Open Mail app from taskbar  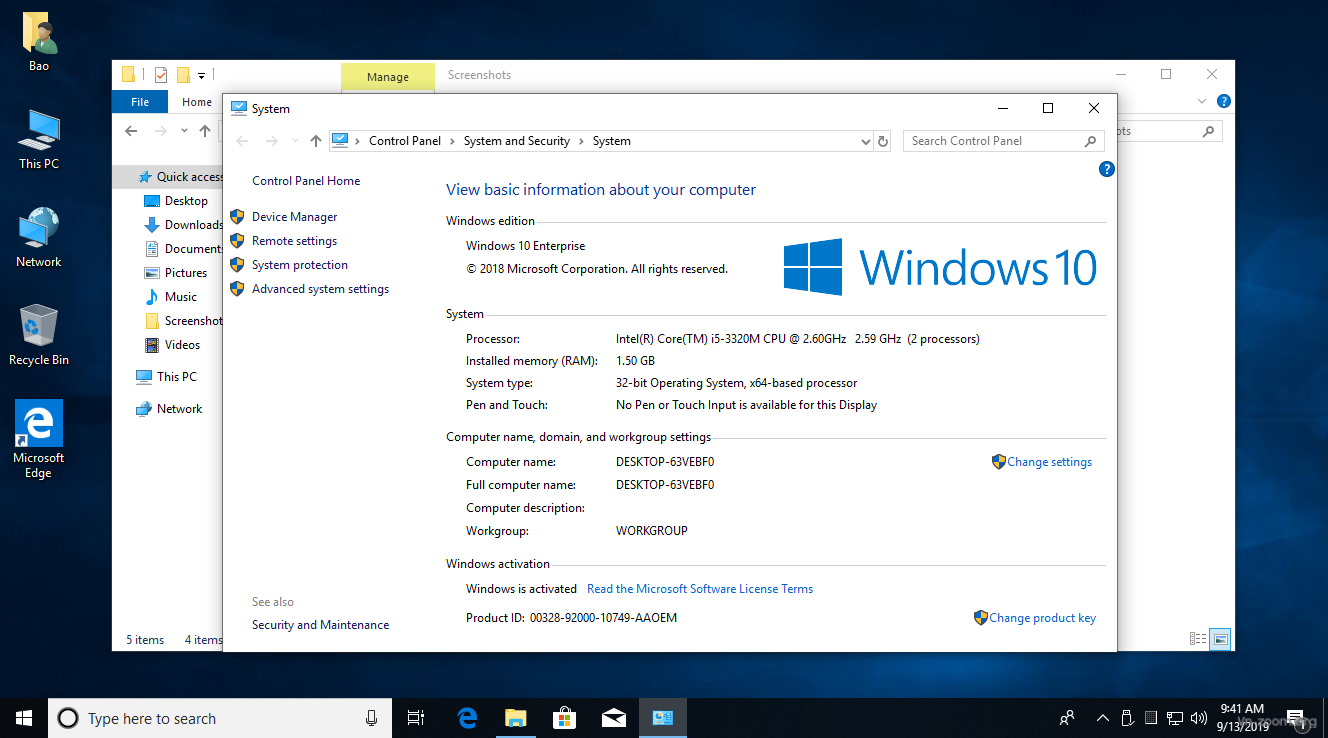[x=613, y=718]
